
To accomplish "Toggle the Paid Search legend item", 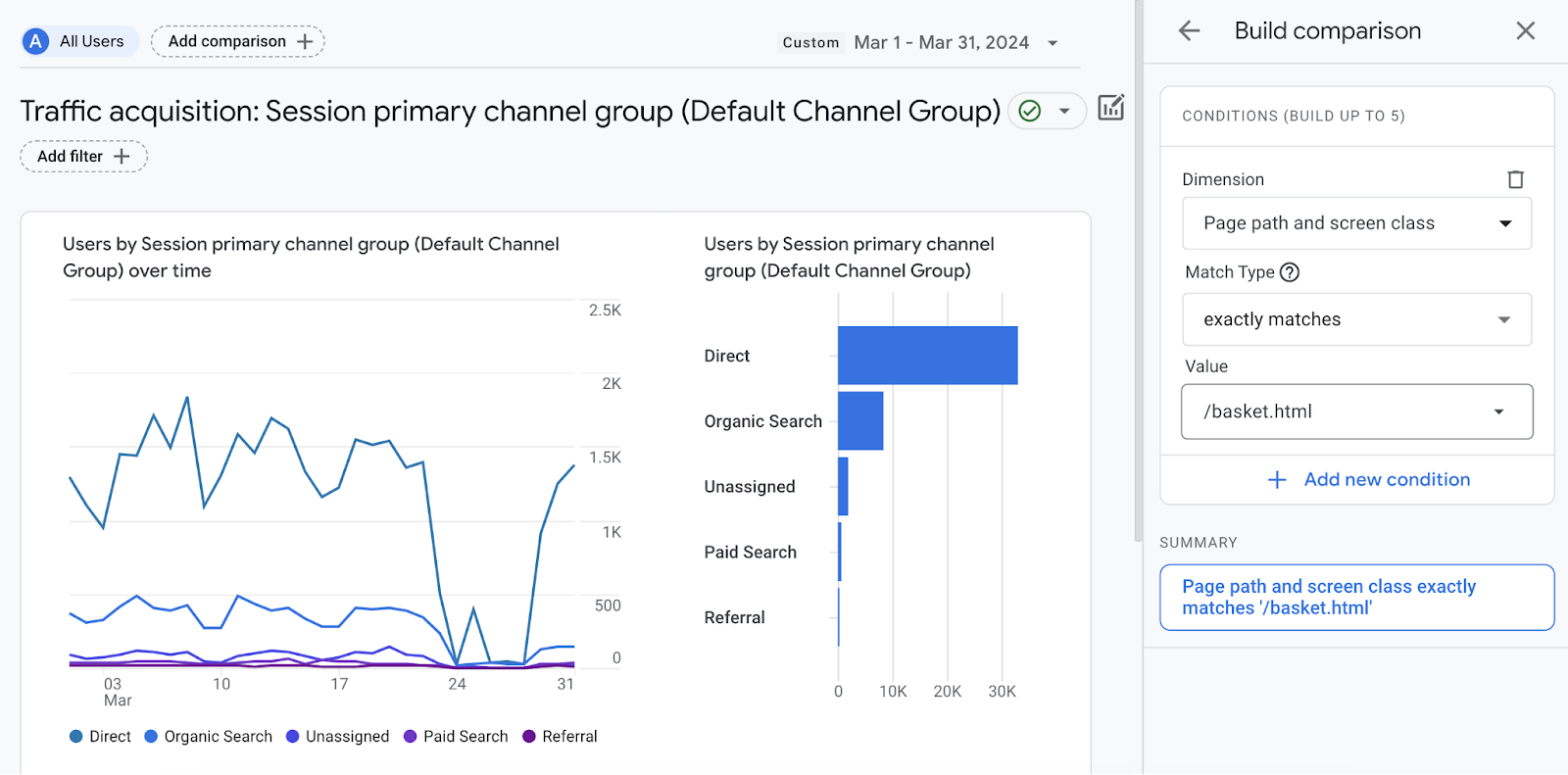I will click(456, 737).
